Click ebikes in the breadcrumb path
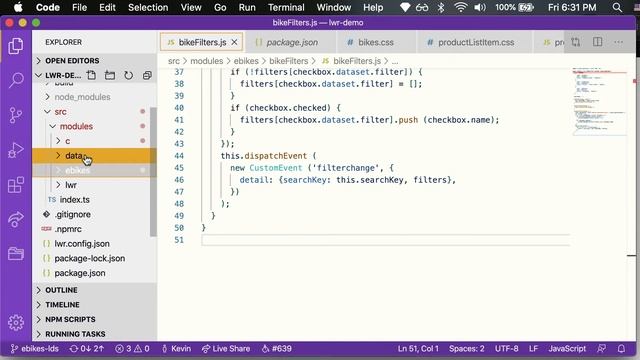Viewport: 640px width, 360px height. 246,61
